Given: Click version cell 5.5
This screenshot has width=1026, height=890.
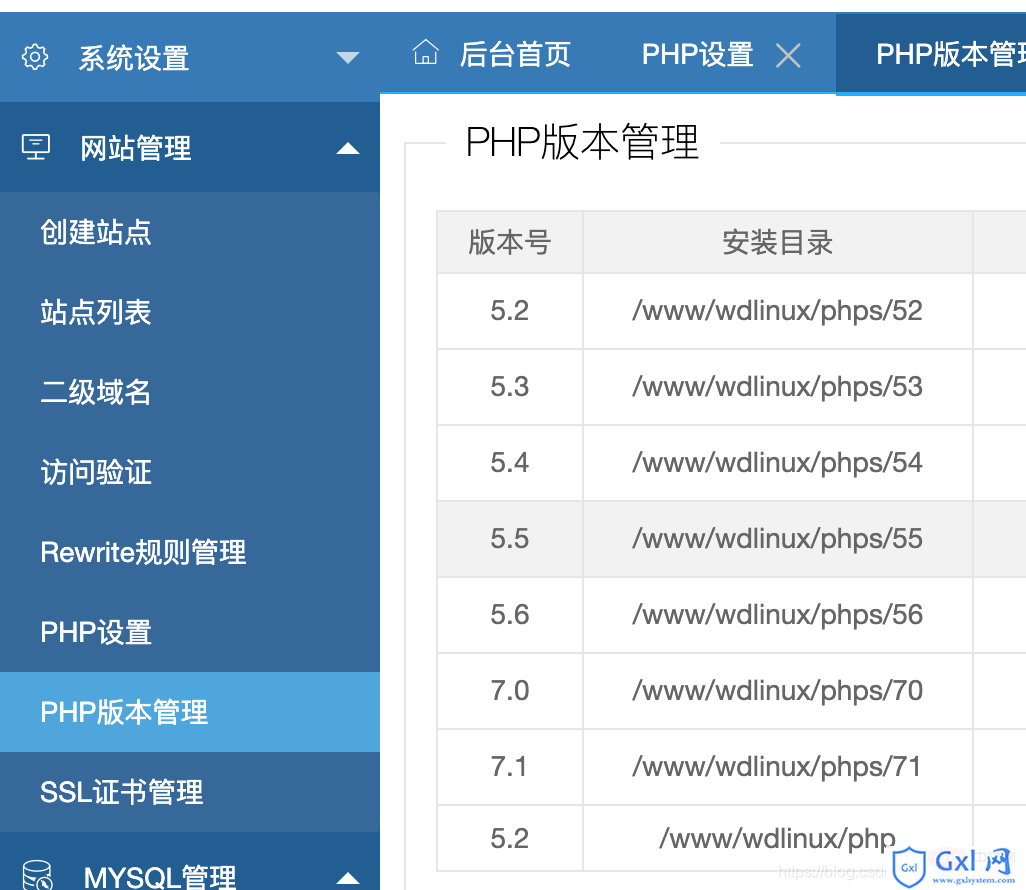Looking at the screenshot, I should click(x=510, y=539).
